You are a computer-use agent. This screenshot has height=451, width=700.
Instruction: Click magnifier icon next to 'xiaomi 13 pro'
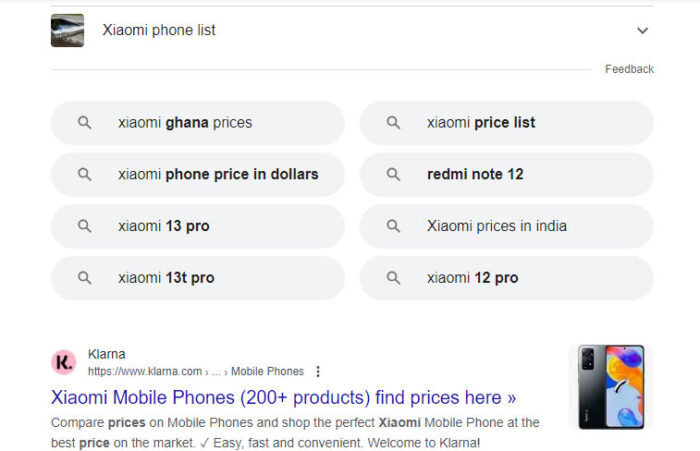(84, 226)
